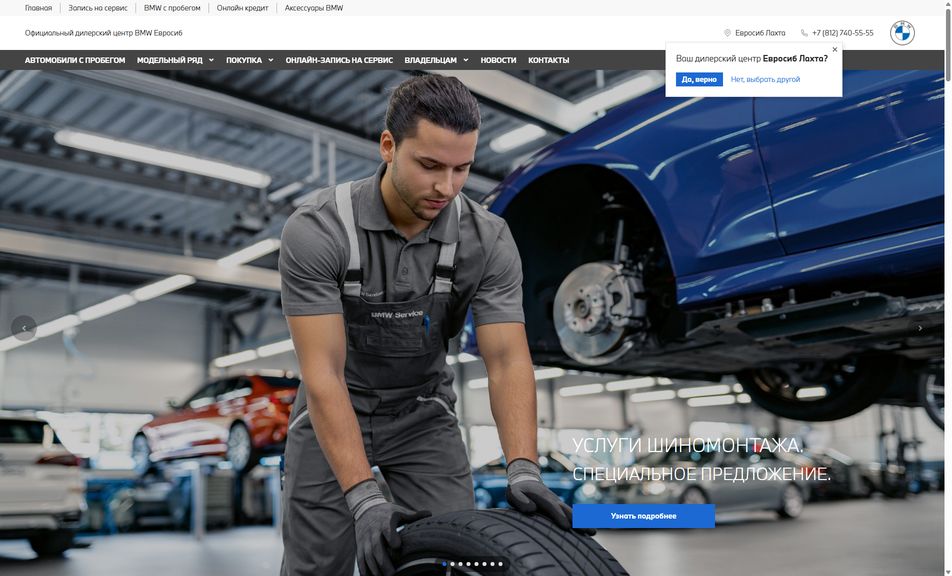Click the heading УСЛУГИ ШИНОМОНТАЖА.

tap(687, 445)
